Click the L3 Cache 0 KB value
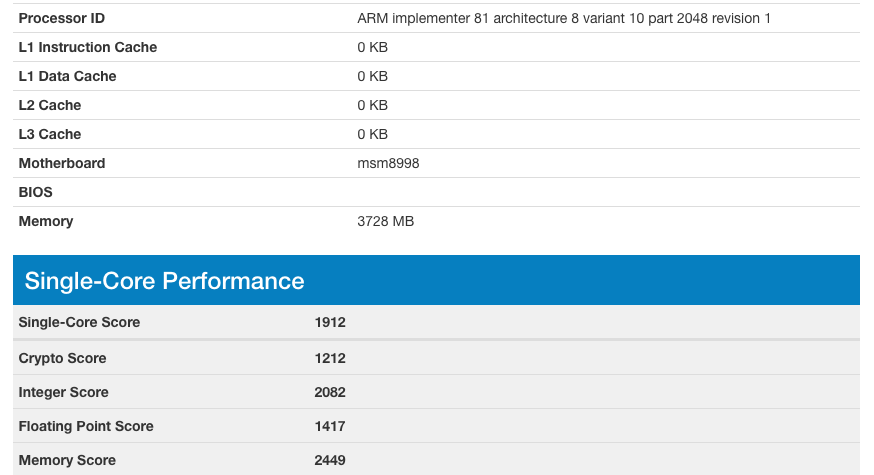This screenshot has height=475, width=874. (372, 134)
